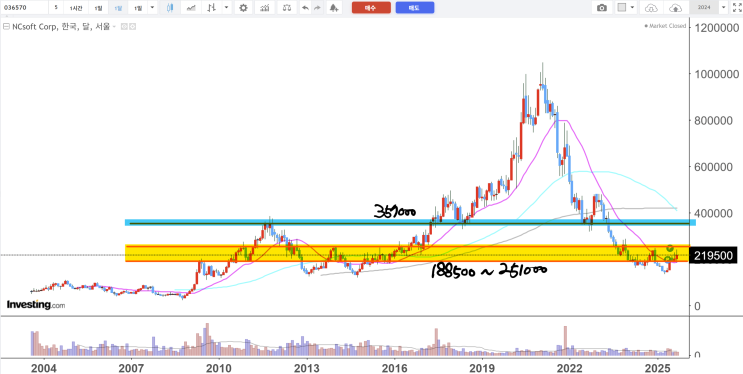
Task: Click the save chart cloud-upload icon
Action: tap(676, 8)
